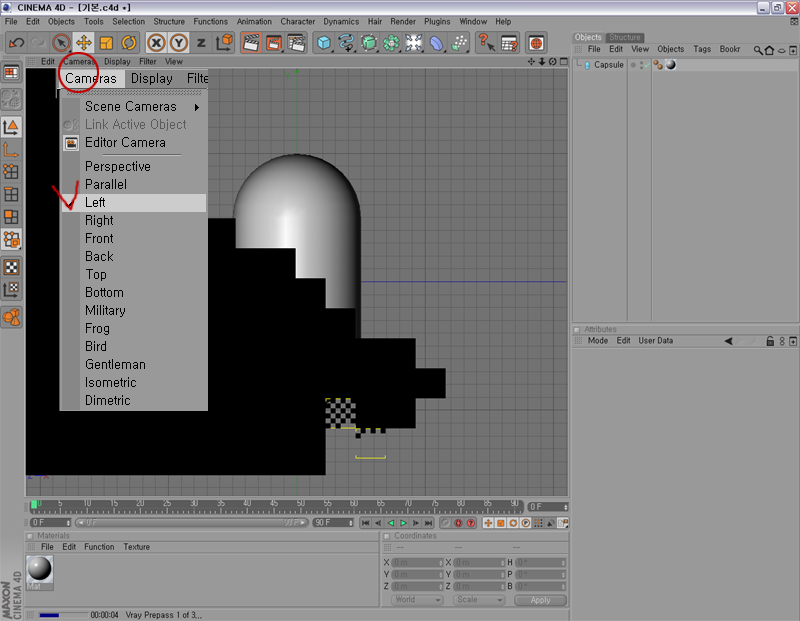This screenshot has height=621, width=800.
Task: Play animation backwards
Action: pos(391,523)
